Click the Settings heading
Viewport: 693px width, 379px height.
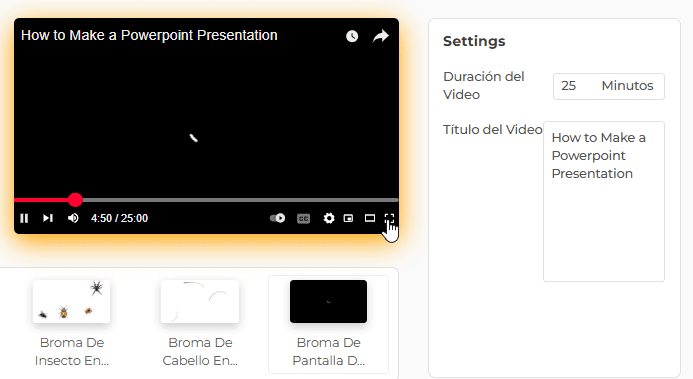point(474,41)
